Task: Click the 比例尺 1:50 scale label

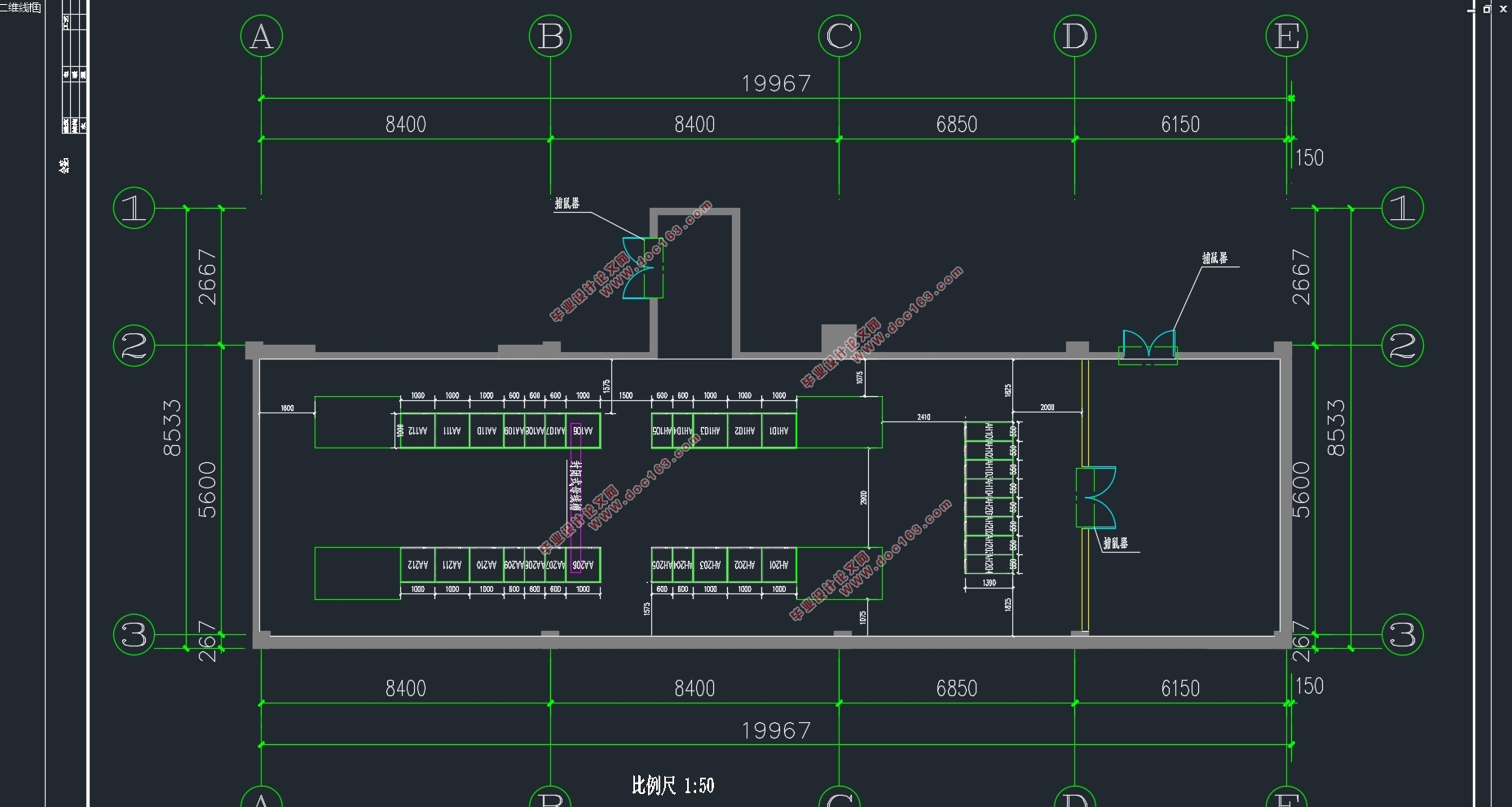Action: click(x=673, y=786)
